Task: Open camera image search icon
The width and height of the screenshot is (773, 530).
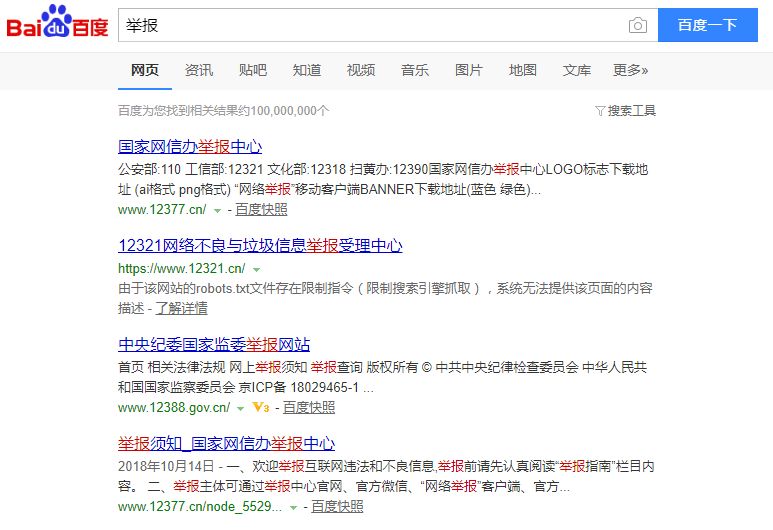Action: point(637,25)
